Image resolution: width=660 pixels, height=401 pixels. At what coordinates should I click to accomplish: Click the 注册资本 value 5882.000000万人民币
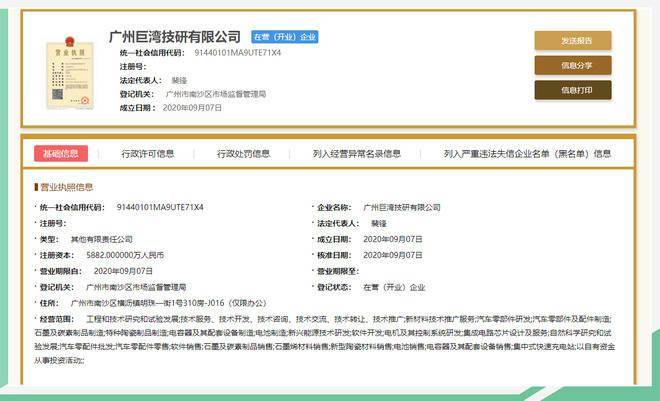pyautogui.click(x=125, y=255)
